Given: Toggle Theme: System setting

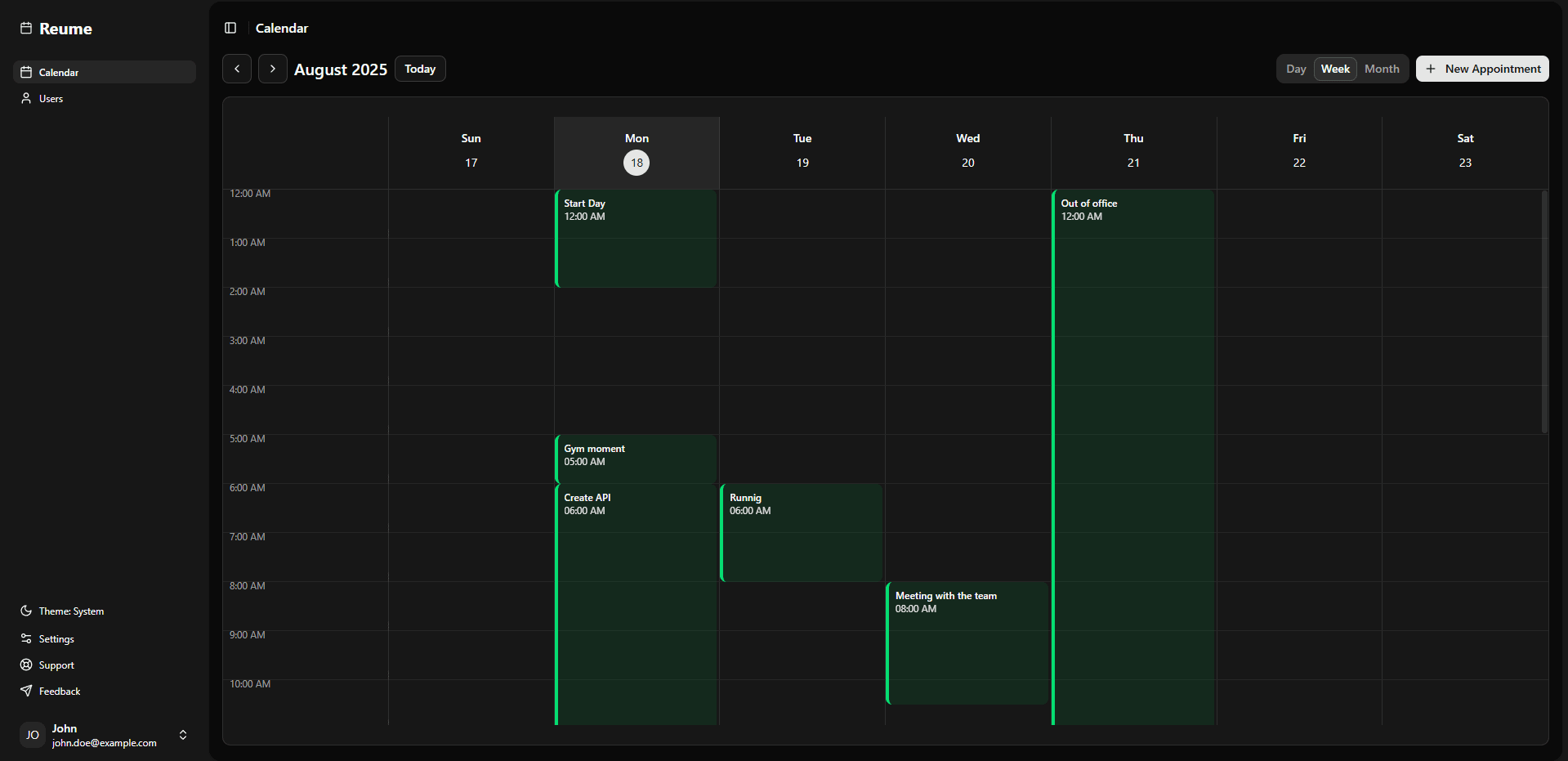Looking at the screenshot, I should [70, 611].
